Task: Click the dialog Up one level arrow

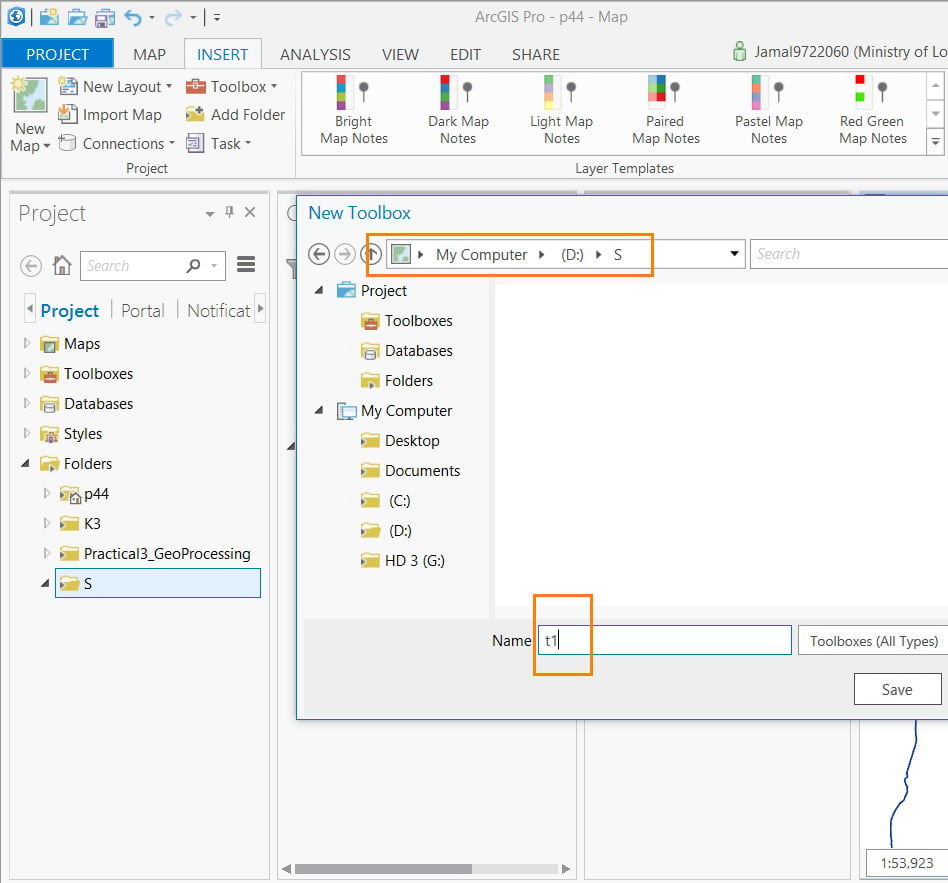Action: coord(371,254)
